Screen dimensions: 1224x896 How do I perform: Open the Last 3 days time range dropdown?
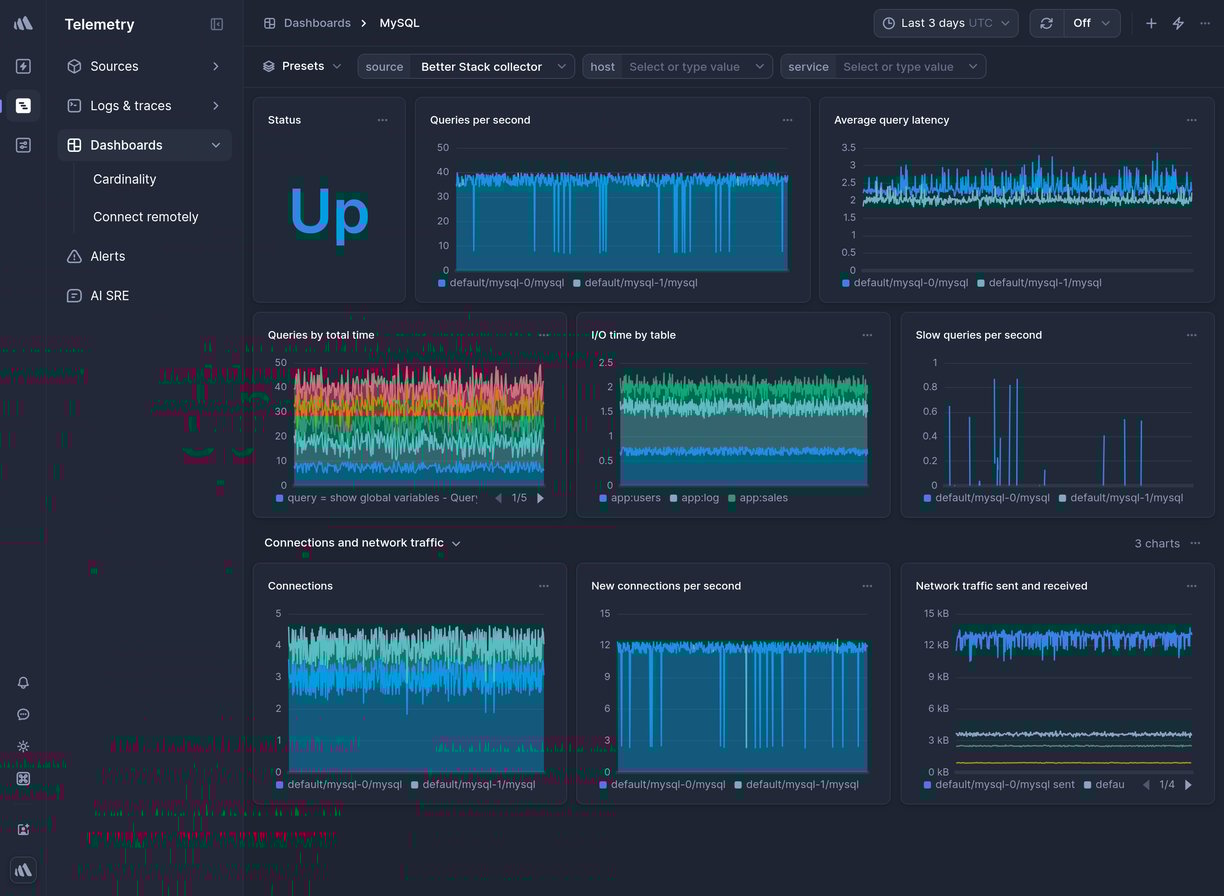(x=944, y=22)
